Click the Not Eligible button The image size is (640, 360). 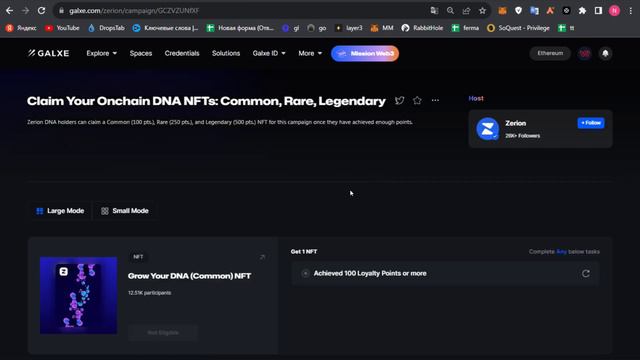click(x=163, y=333)
